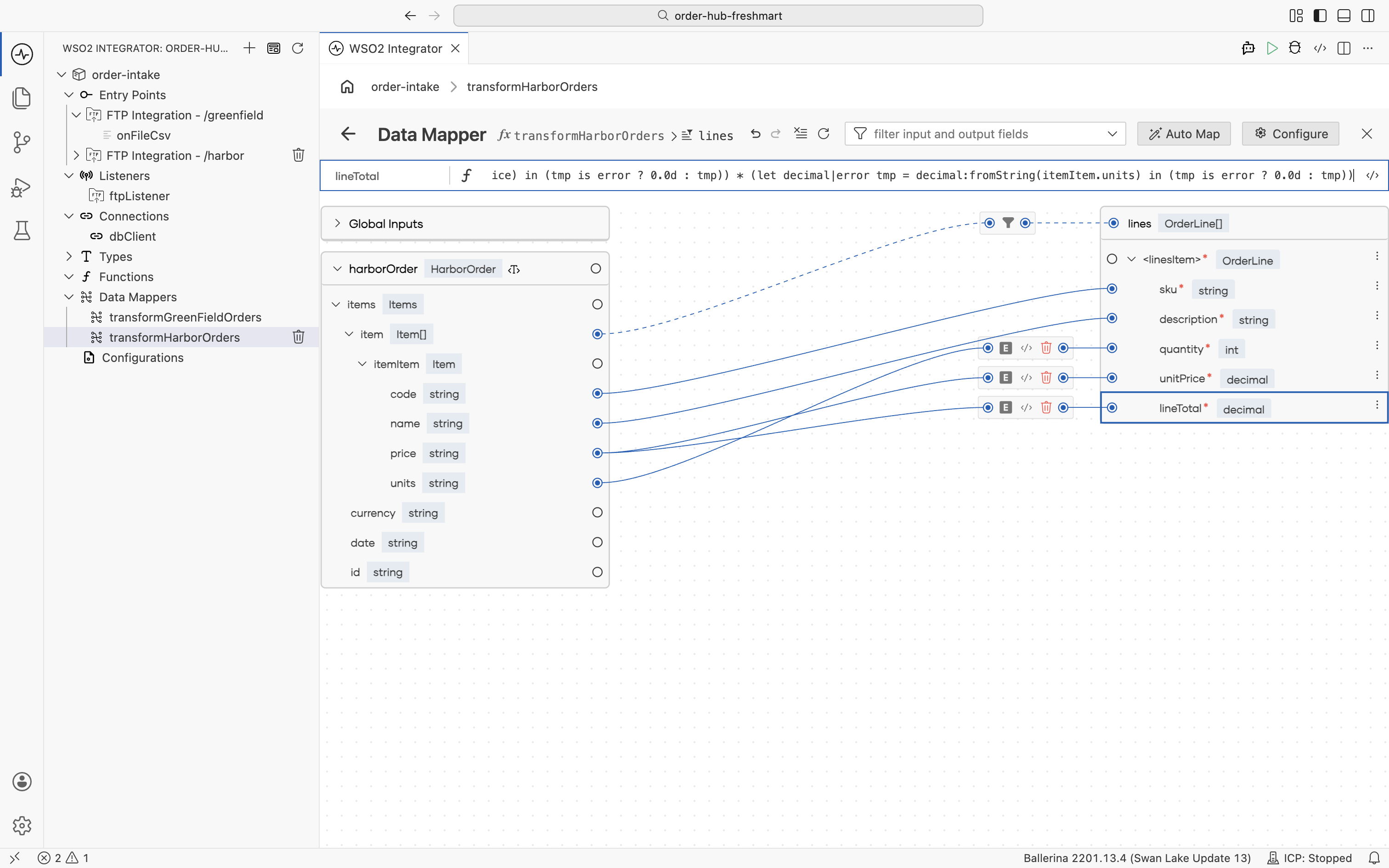Open the Testing flask icon
Image resolution: width=1389 pixels, height=868 pixels.
point(22,231)
